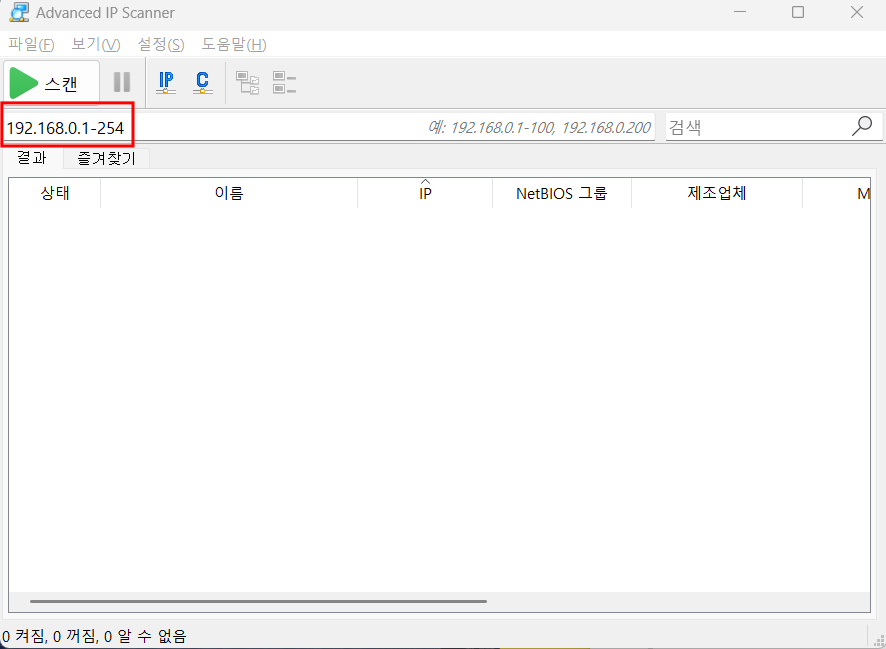Sort by the 제조업체 column header

[716, 193]
